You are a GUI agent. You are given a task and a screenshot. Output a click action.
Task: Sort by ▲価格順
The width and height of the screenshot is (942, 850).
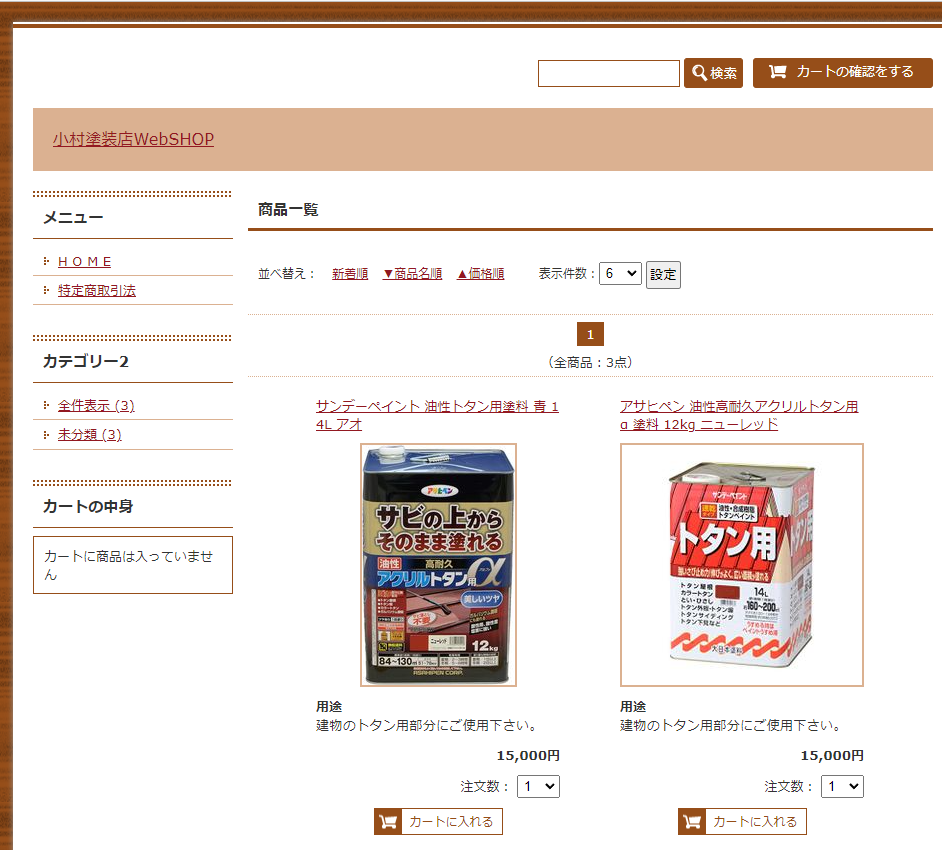click(x=480, y=274)
